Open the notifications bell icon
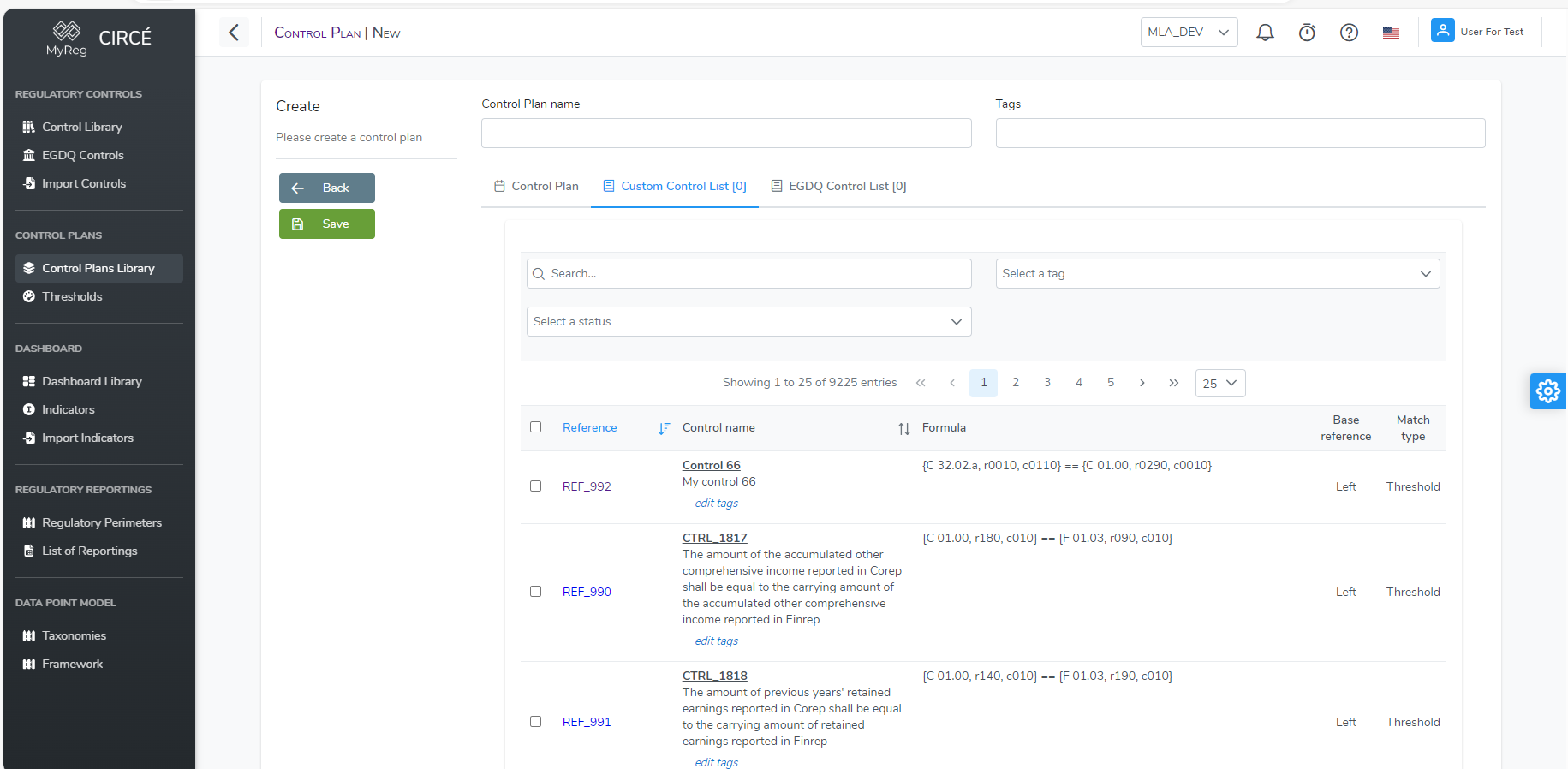 tap(1265, 33)
